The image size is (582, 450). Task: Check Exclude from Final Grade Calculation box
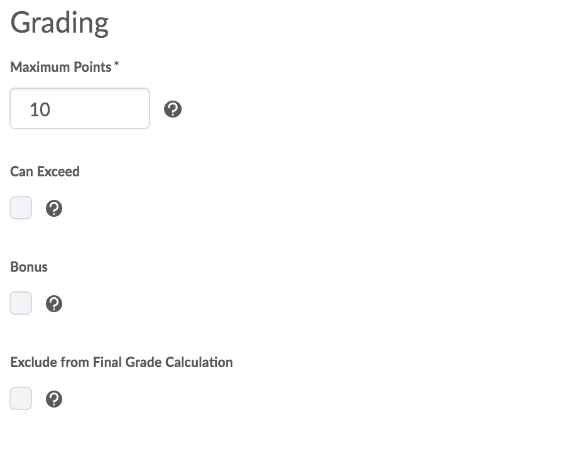point(21,399)
